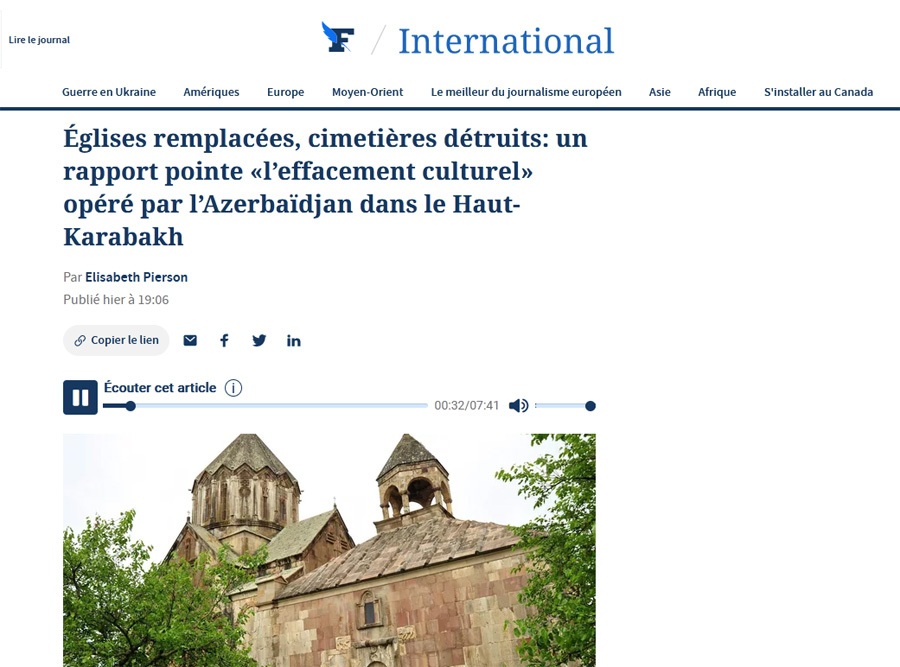Click the audio time 00:32/07:41 display
900x667 pixels.
[467, 406]
